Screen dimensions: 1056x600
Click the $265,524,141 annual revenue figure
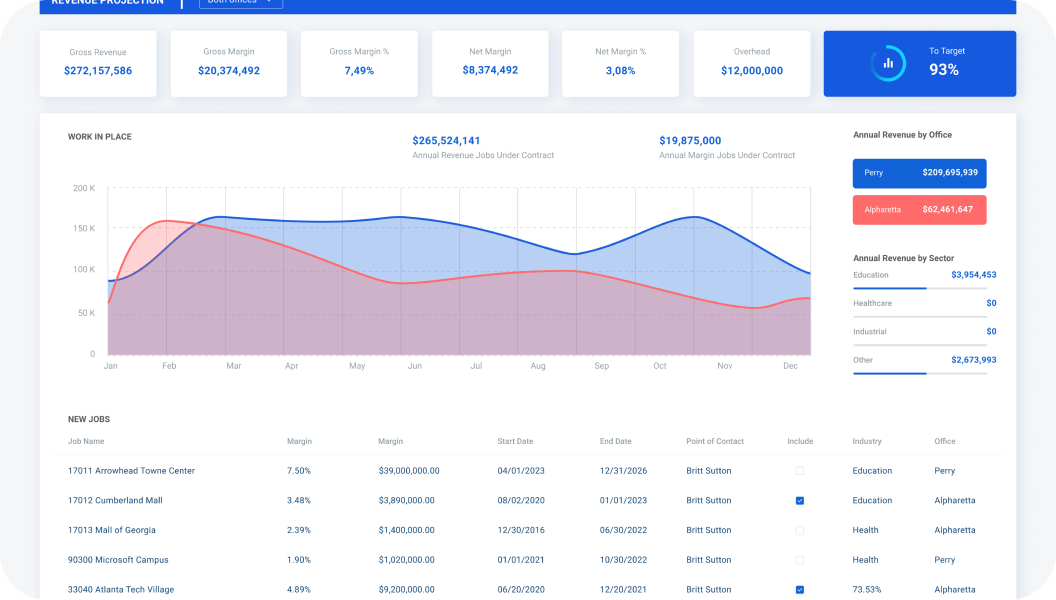pyautogui.click(x=446, y=141)
